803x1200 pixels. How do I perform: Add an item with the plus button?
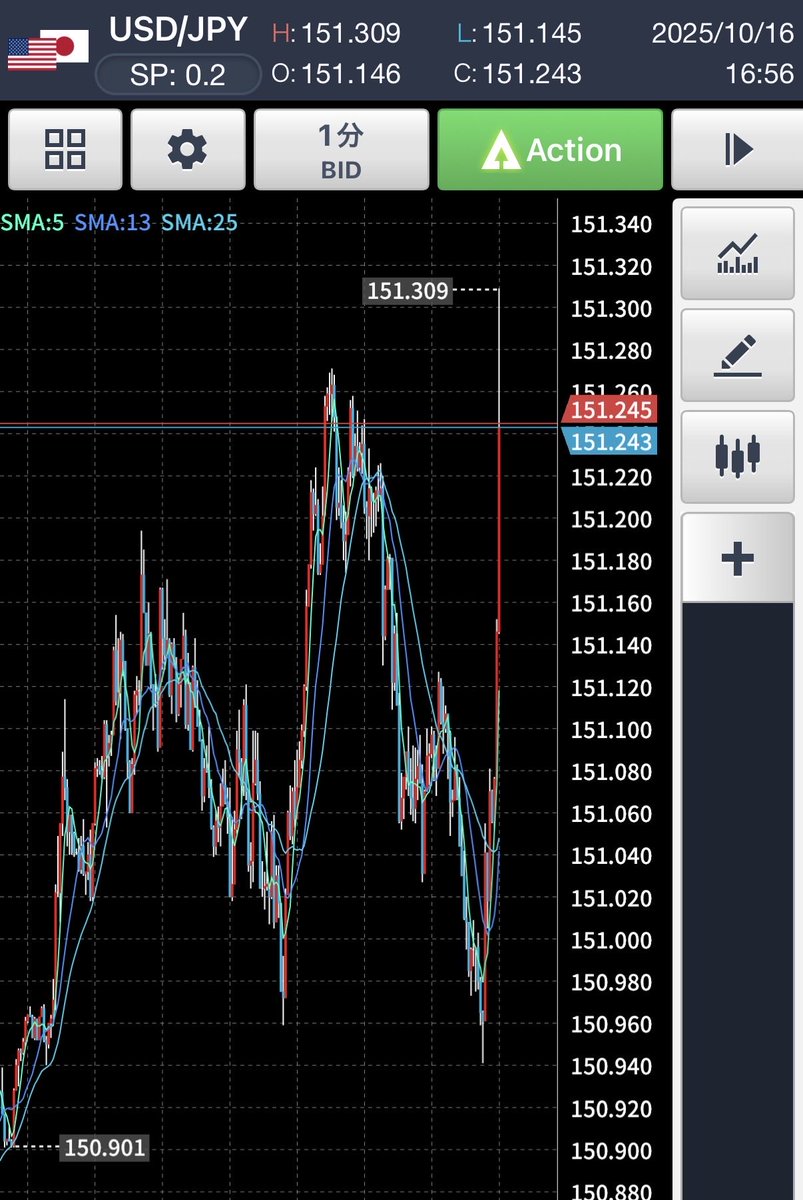738,559
